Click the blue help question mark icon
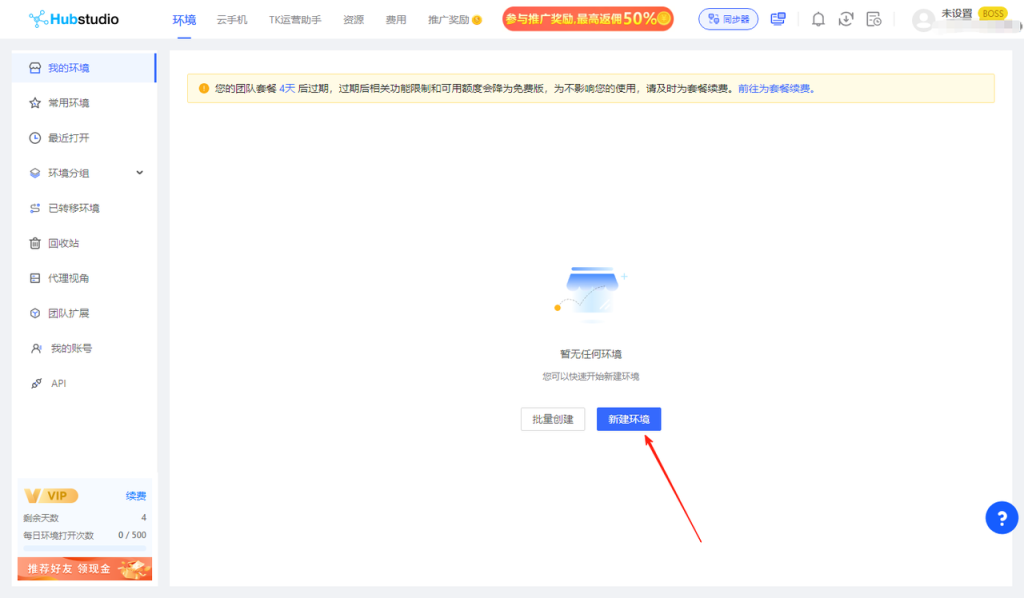The image size is (1024, 598). coord(1001,517)
